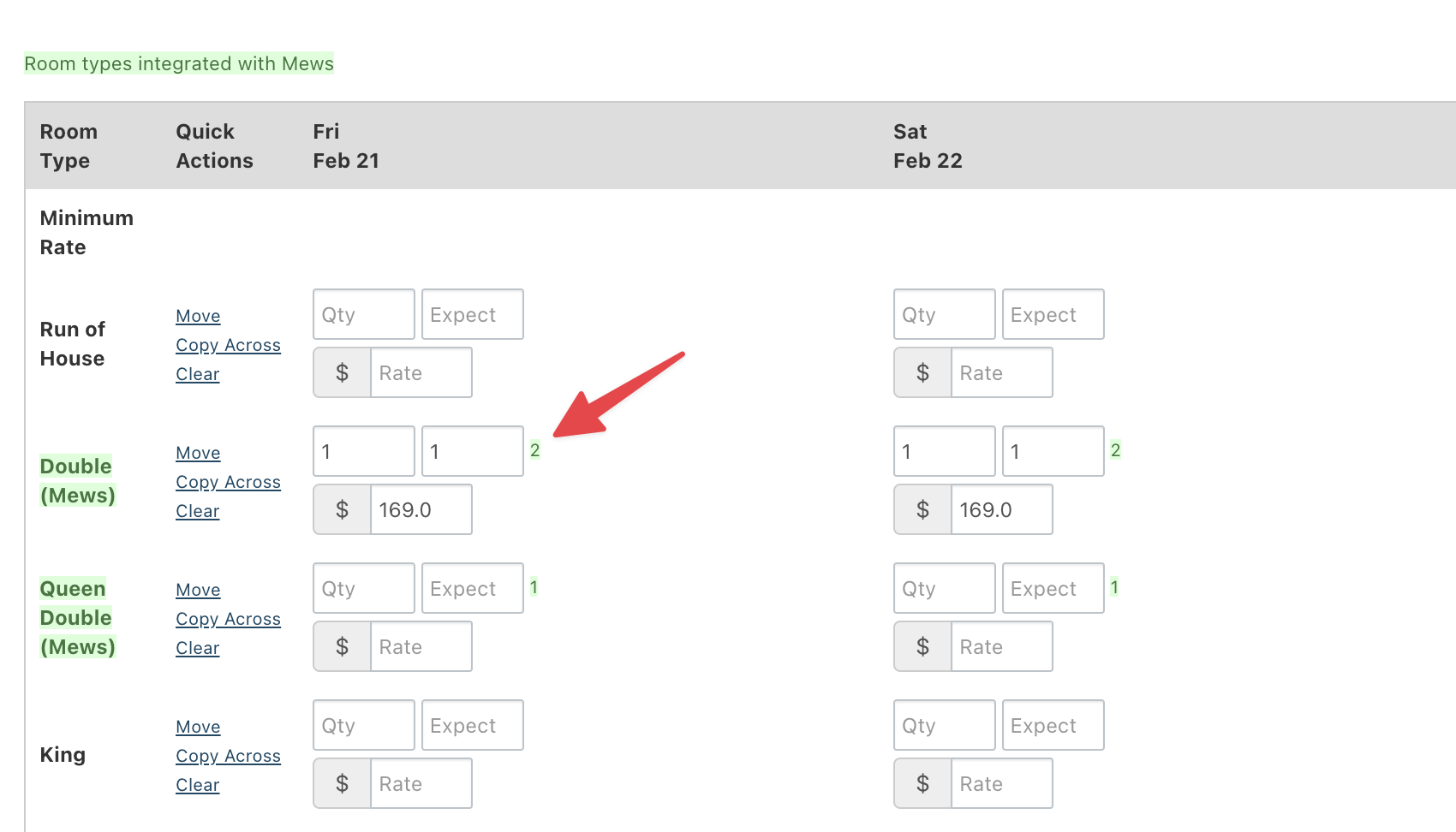
Task: Click Friday Rate field for Run of House
Action: click(x=421, y=372)
